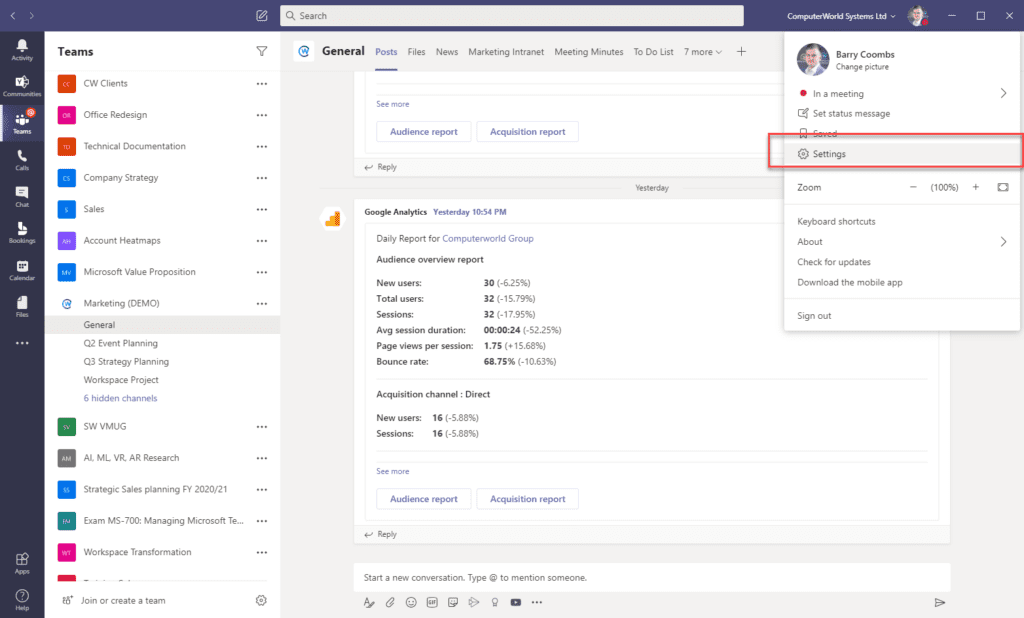This screenshot has width=1024, height=618.
Task: Open Communities in the sidebar
Action: [x=22, y=86]
